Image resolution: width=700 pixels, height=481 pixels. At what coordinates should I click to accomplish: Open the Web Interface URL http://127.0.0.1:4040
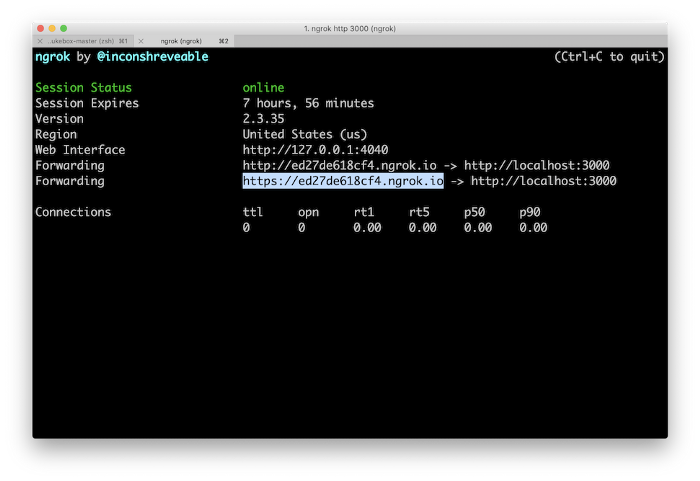(315, 150)
